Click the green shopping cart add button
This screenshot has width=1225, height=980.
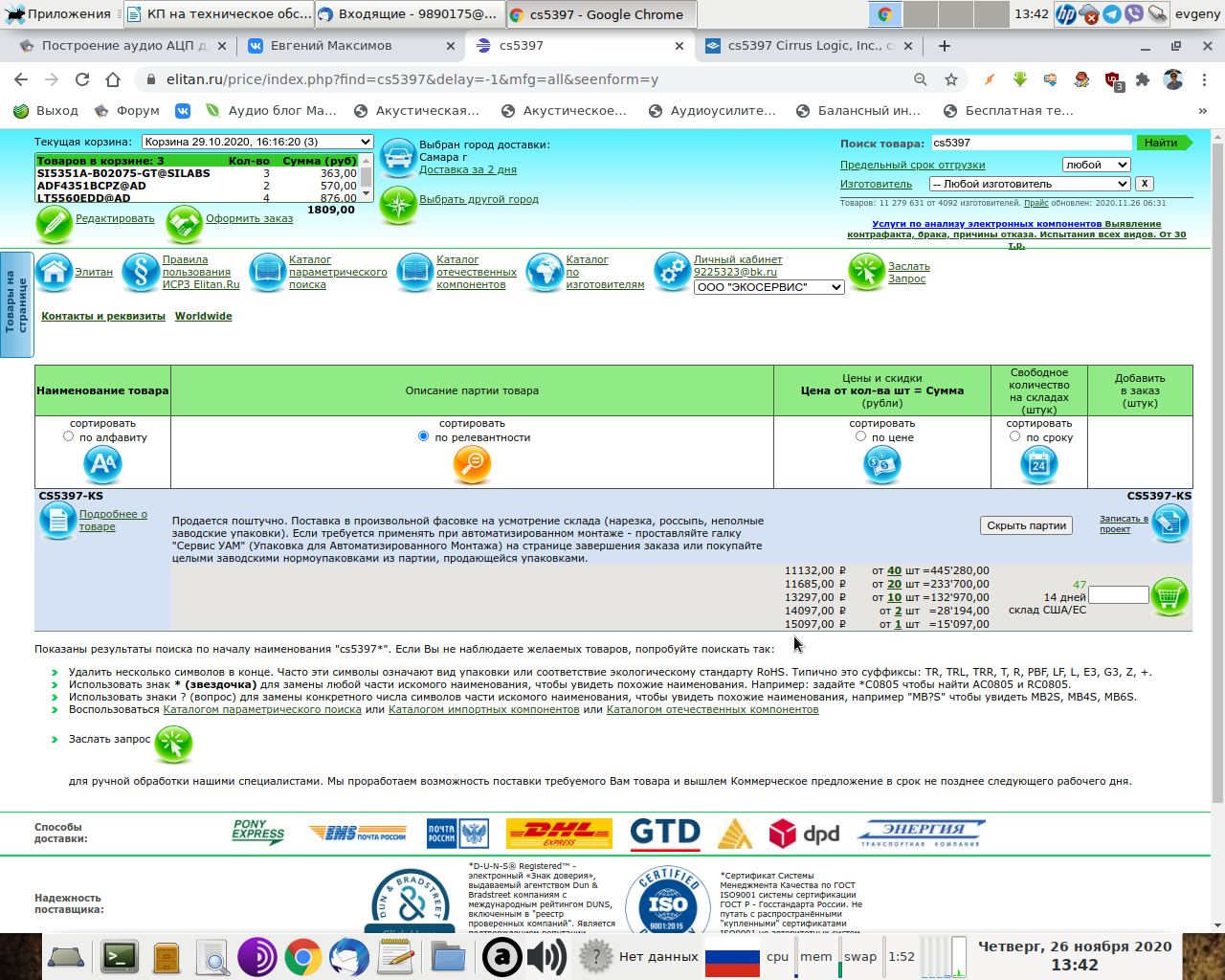tap(1169, 596)
